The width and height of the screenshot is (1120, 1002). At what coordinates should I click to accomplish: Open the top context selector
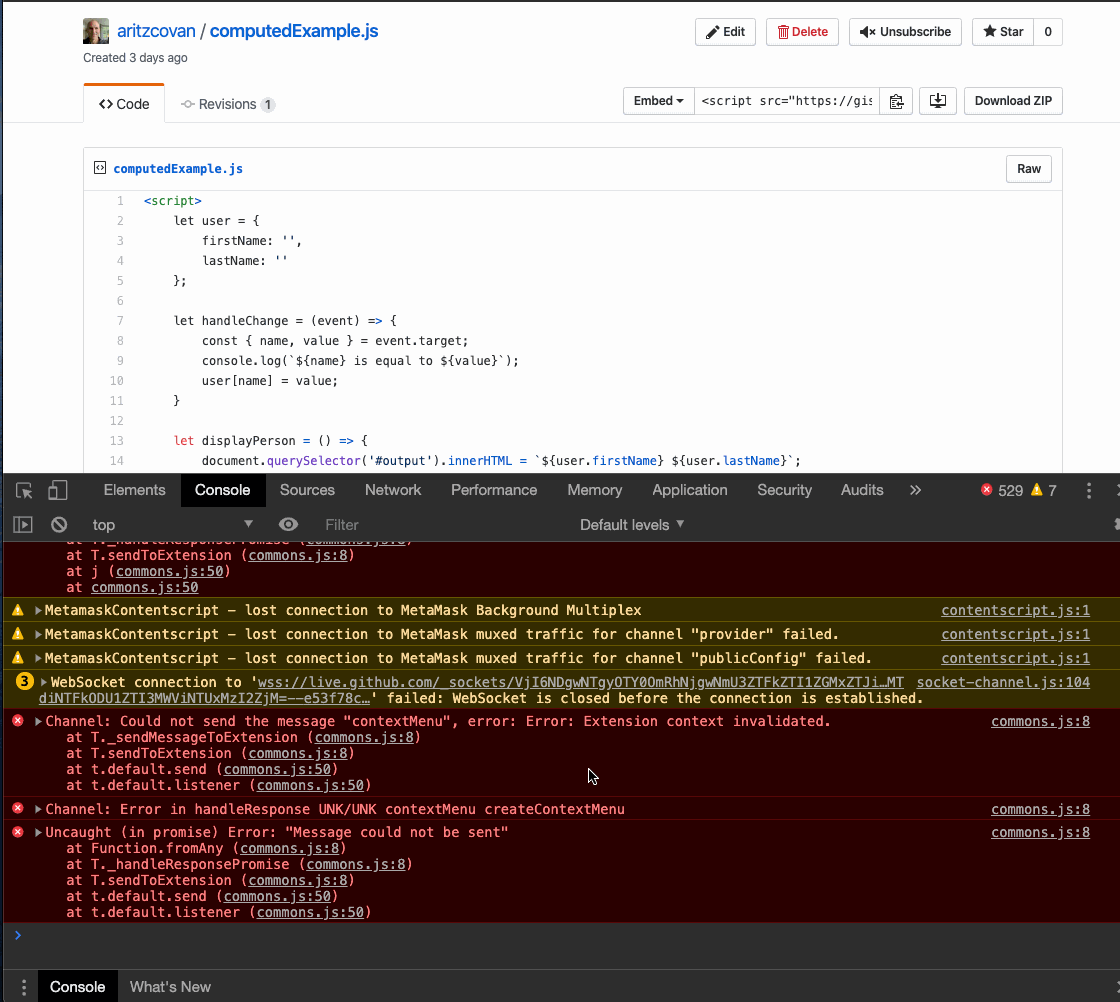coord(172,525)
